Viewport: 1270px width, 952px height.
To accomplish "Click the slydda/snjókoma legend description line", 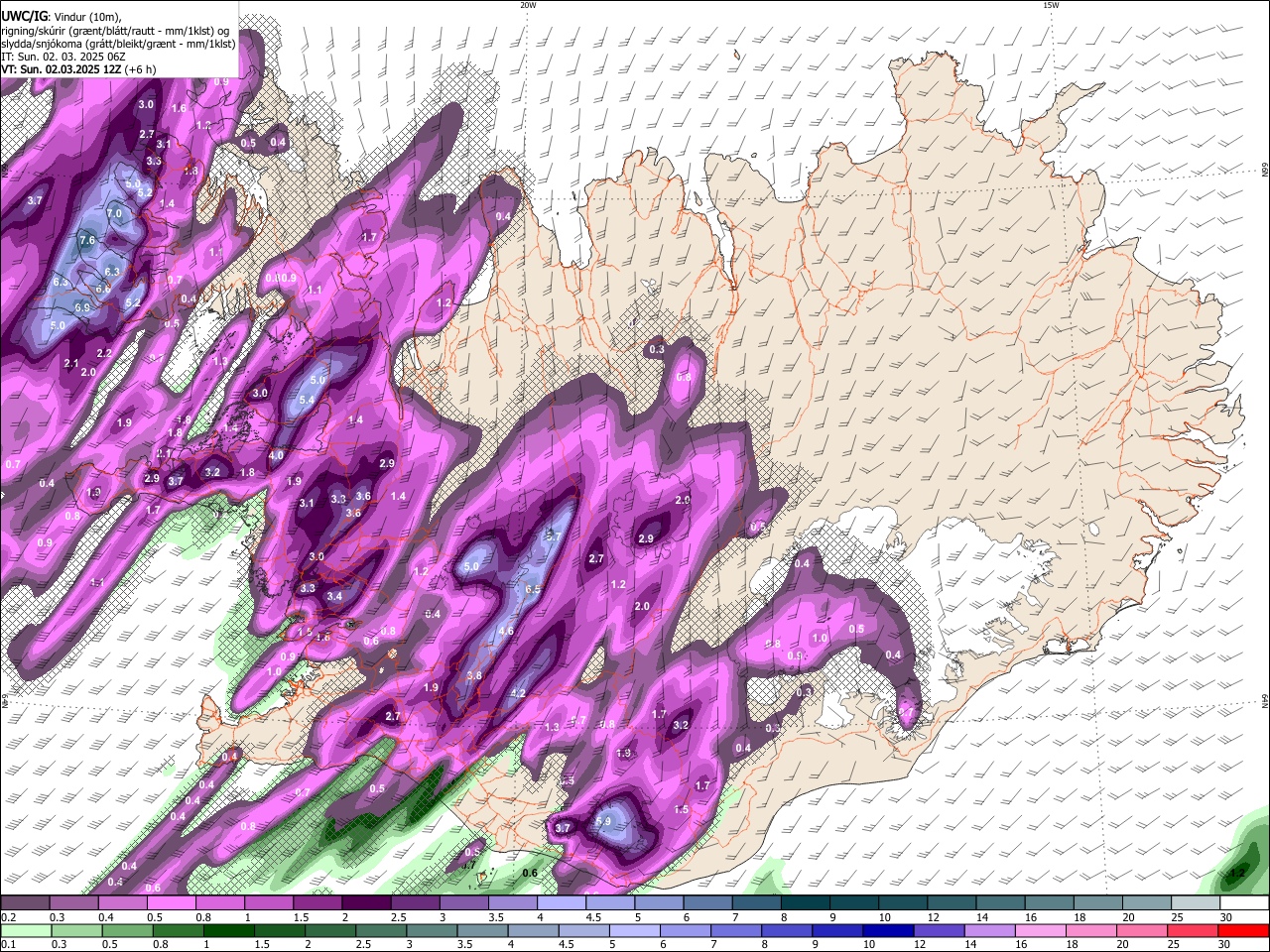I will pos(118,44).
